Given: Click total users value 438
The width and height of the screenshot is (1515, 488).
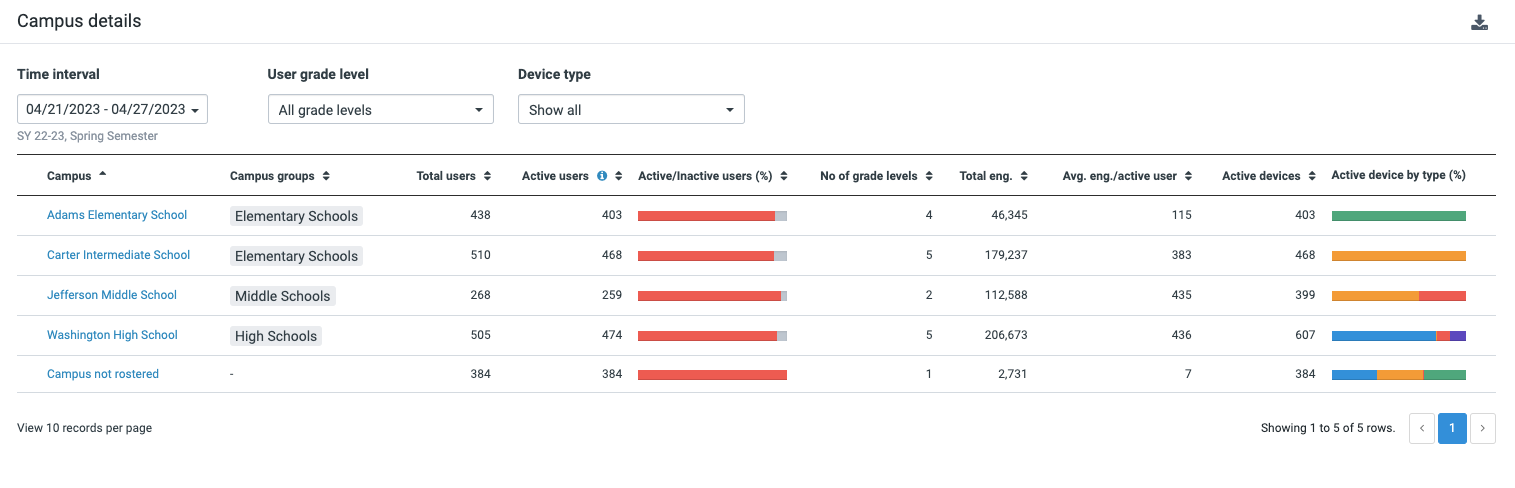Looking at the screenshot, I should [x=481, y=215].
